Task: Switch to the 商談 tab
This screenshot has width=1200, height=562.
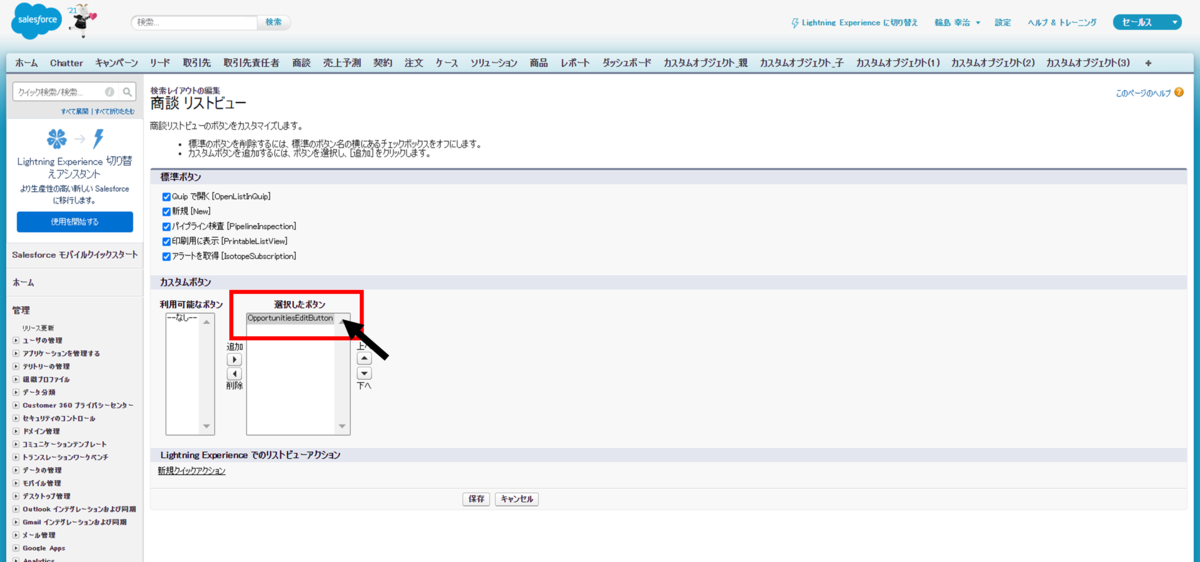Action: pyautogui.click(x=301, y=63)
